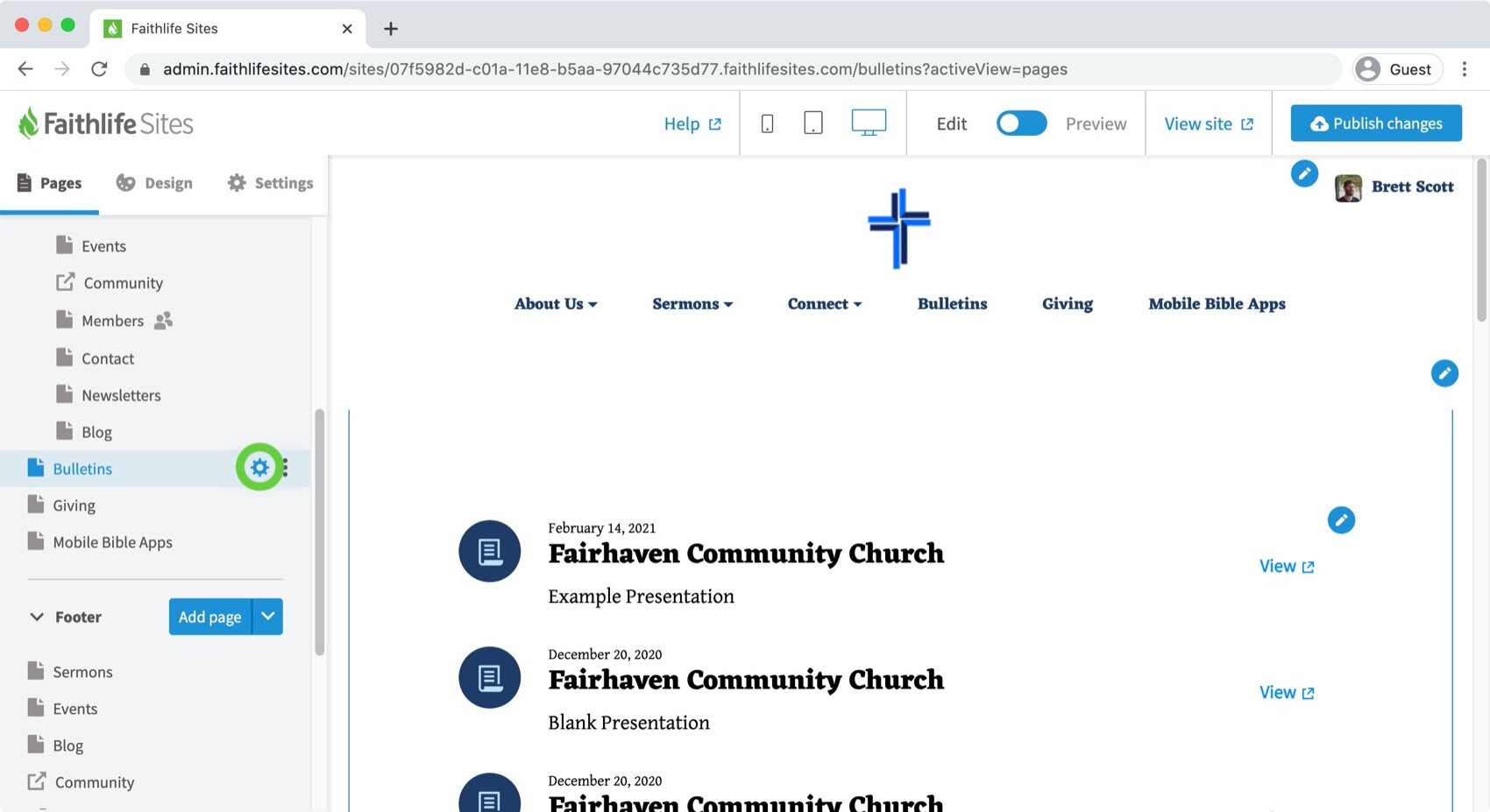Click the Faithlife Sites logo
The width and height of the screenshot is (1490, 812).
(x=106, y=124)
